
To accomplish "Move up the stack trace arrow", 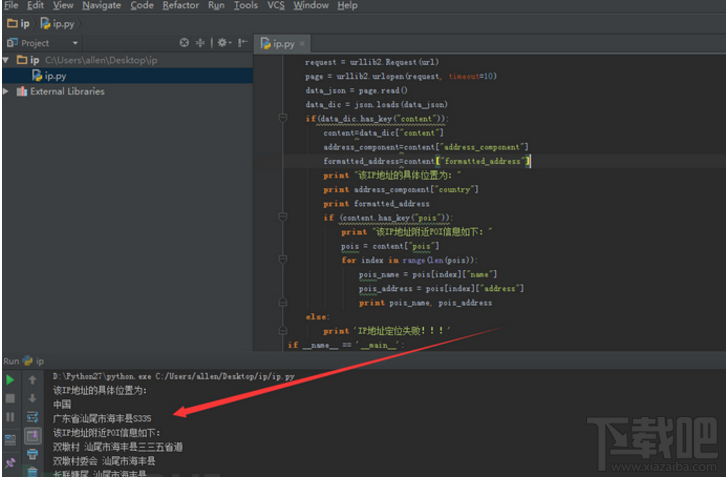I will tap(32, 380).
